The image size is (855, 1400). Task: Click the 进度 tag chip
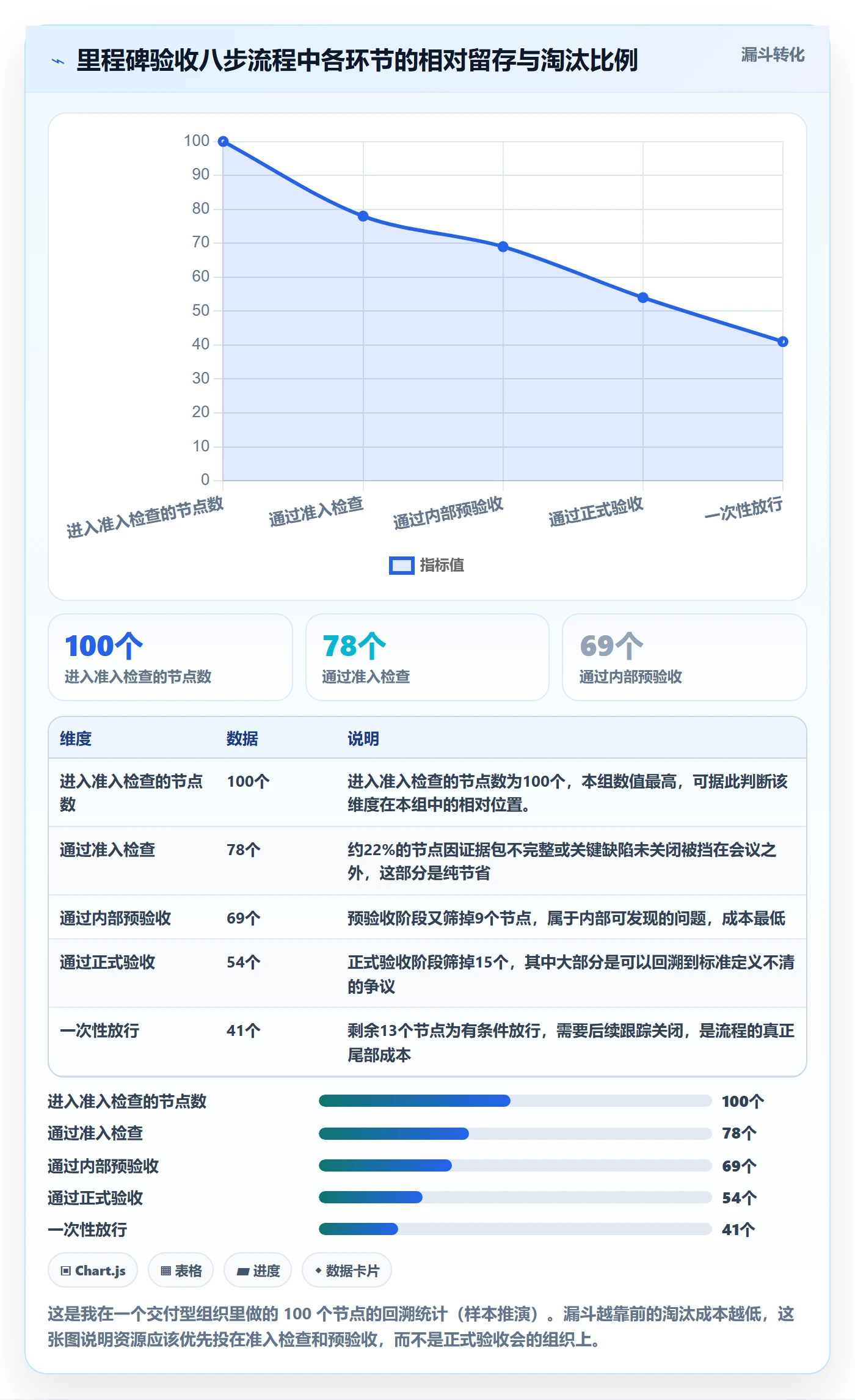(258, 1271)
